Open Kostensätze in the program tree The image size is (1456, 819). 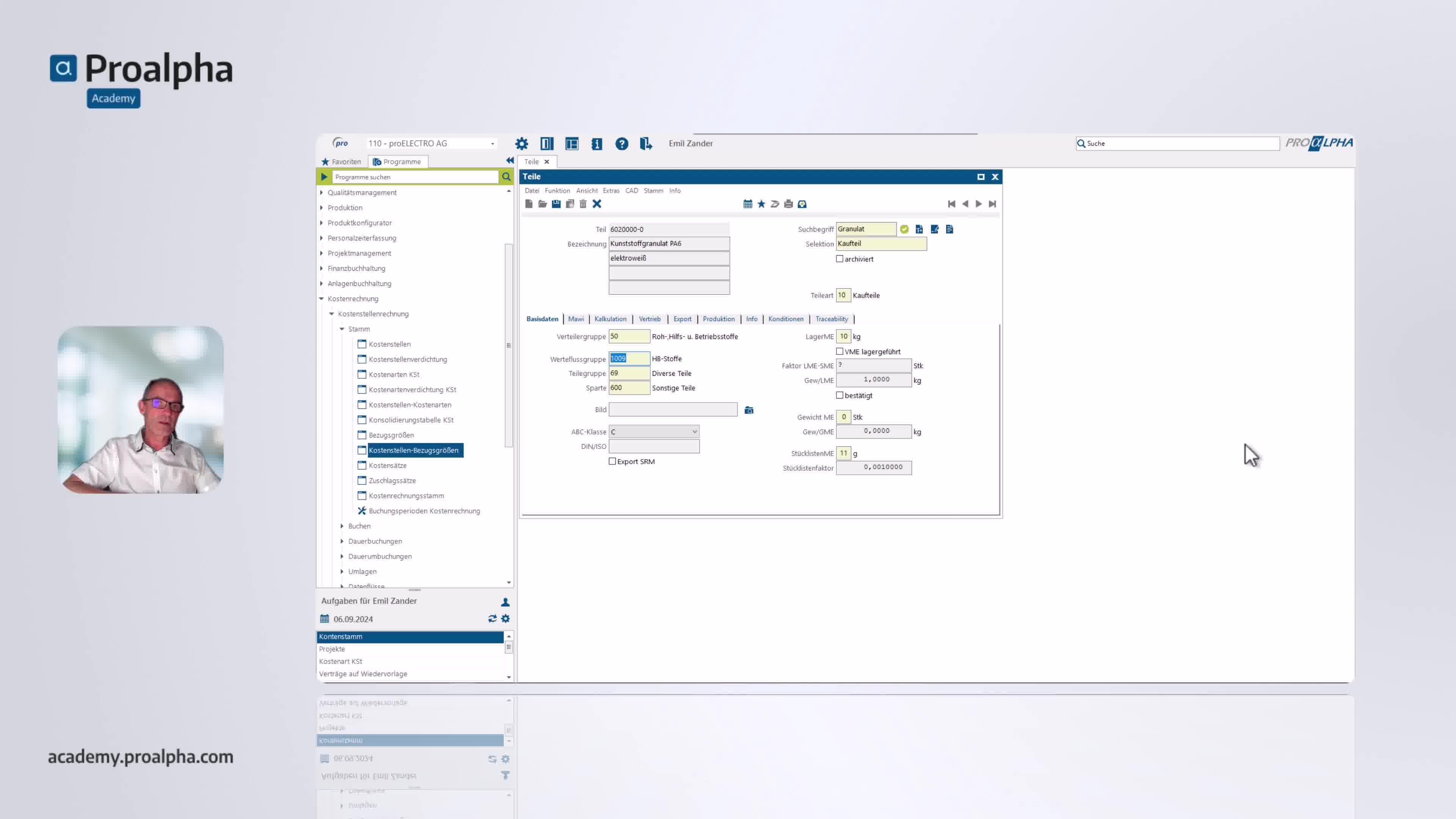(x=387, y=465)
